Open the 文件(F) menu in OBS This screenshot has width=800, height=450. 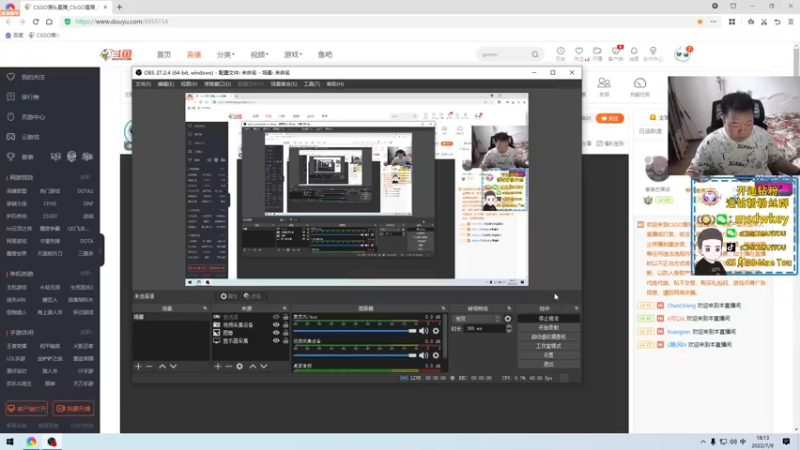(143, 84)
